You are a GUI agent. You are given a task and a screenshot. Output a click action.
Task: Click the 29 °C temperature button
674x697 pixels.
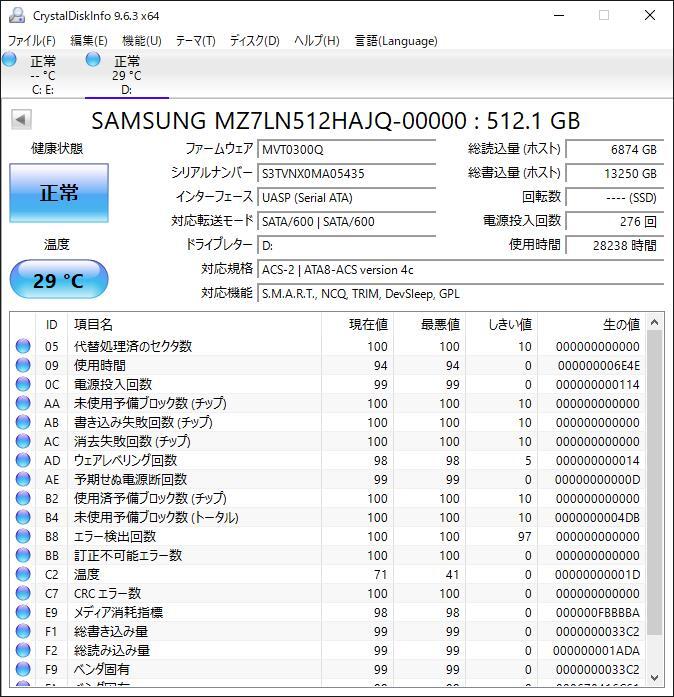click(x=59, y=280)
